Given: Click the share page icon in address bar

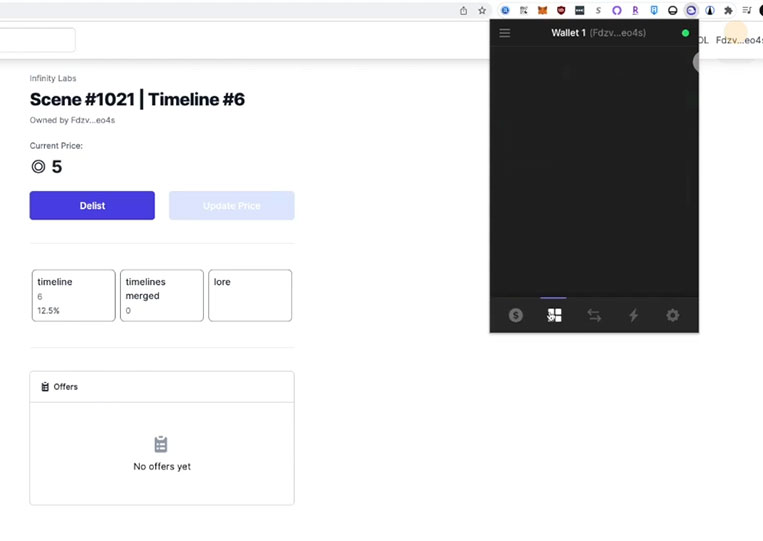Looking at the screenshot, I should pyautogui.click(x=463, y=10).
